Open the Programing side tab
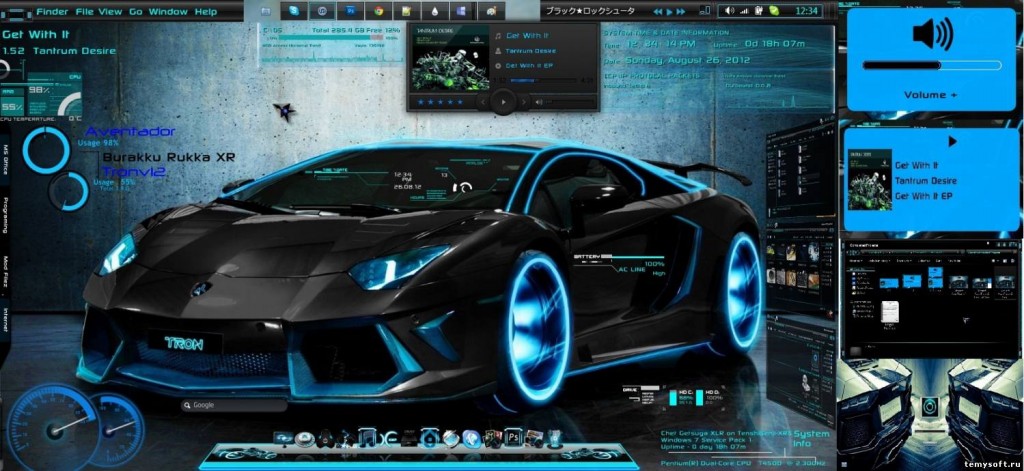Screen dimensions: 1024x471 [x=5, y=214]
